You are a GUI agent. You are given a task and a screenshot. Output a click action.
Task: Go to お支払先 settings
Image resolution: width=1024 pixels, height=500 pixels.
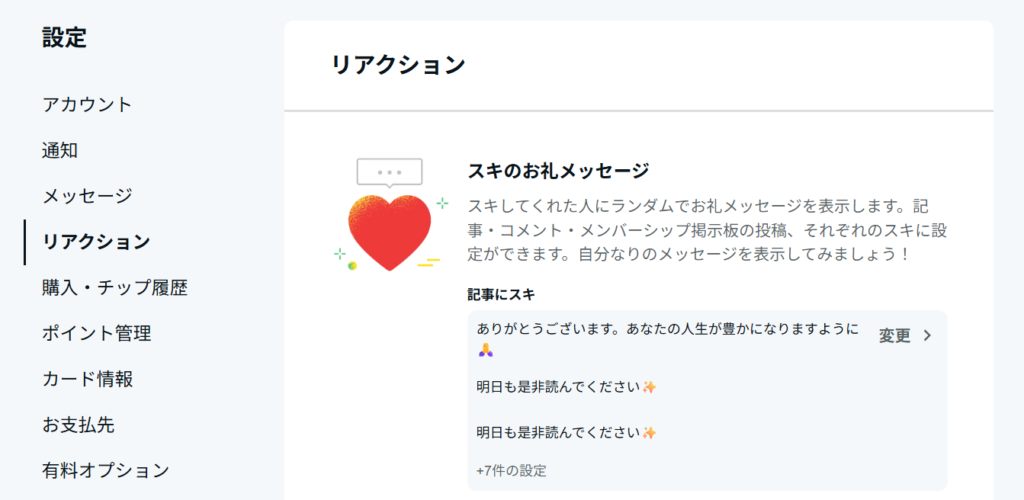[x=78, y=424]
